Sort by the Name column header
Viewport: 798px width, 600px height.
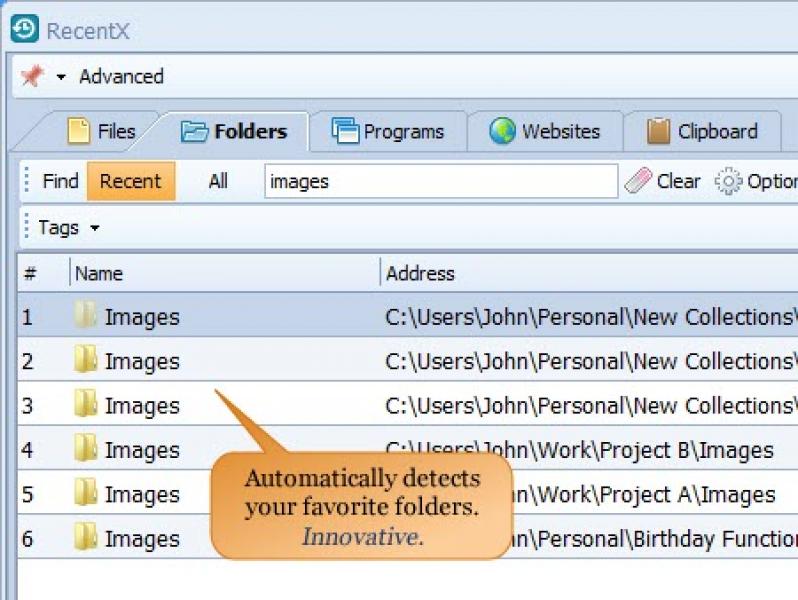tap(224, 274)
